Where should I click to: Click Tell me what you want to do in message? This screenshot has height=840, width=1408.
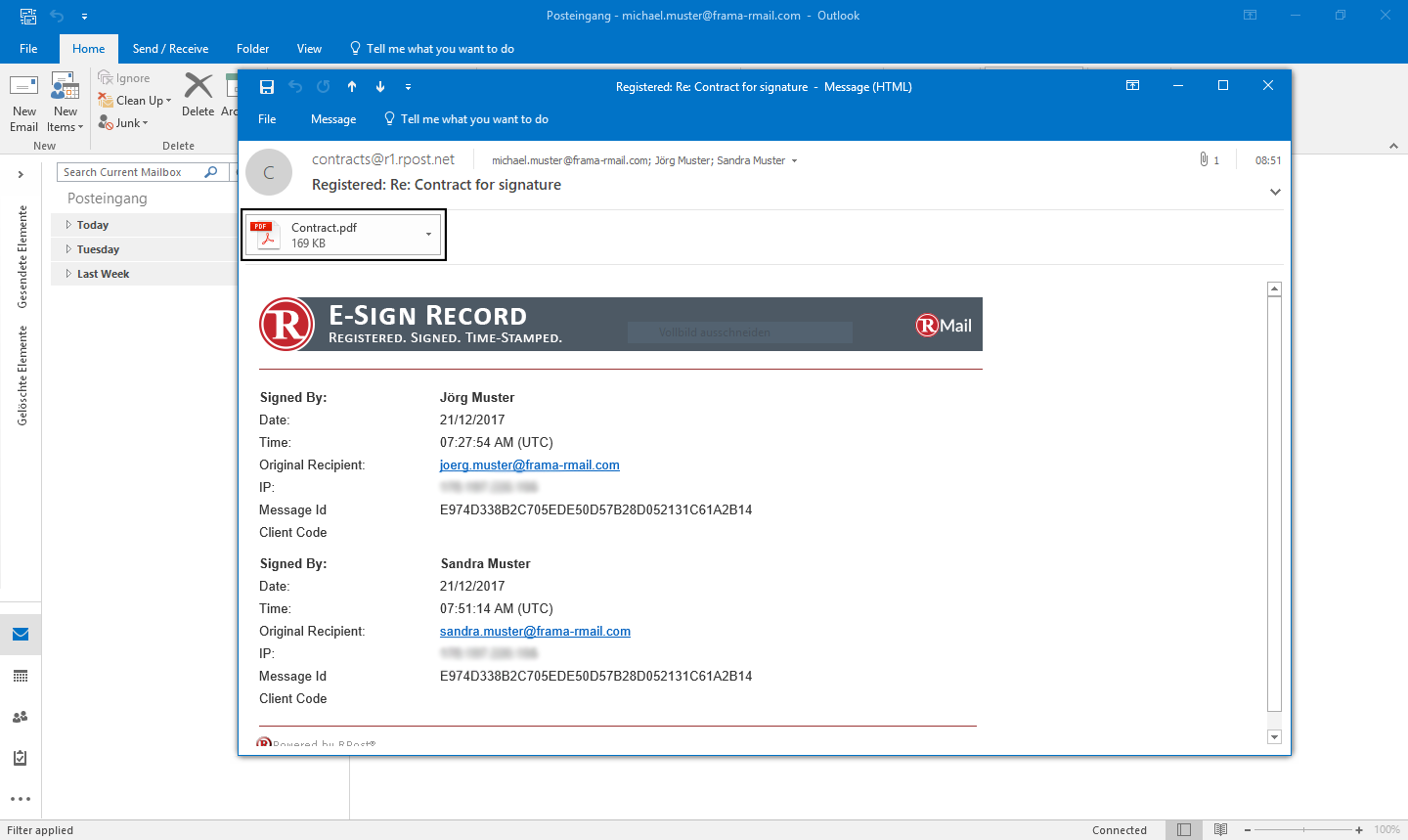click(x=466, y=119)
